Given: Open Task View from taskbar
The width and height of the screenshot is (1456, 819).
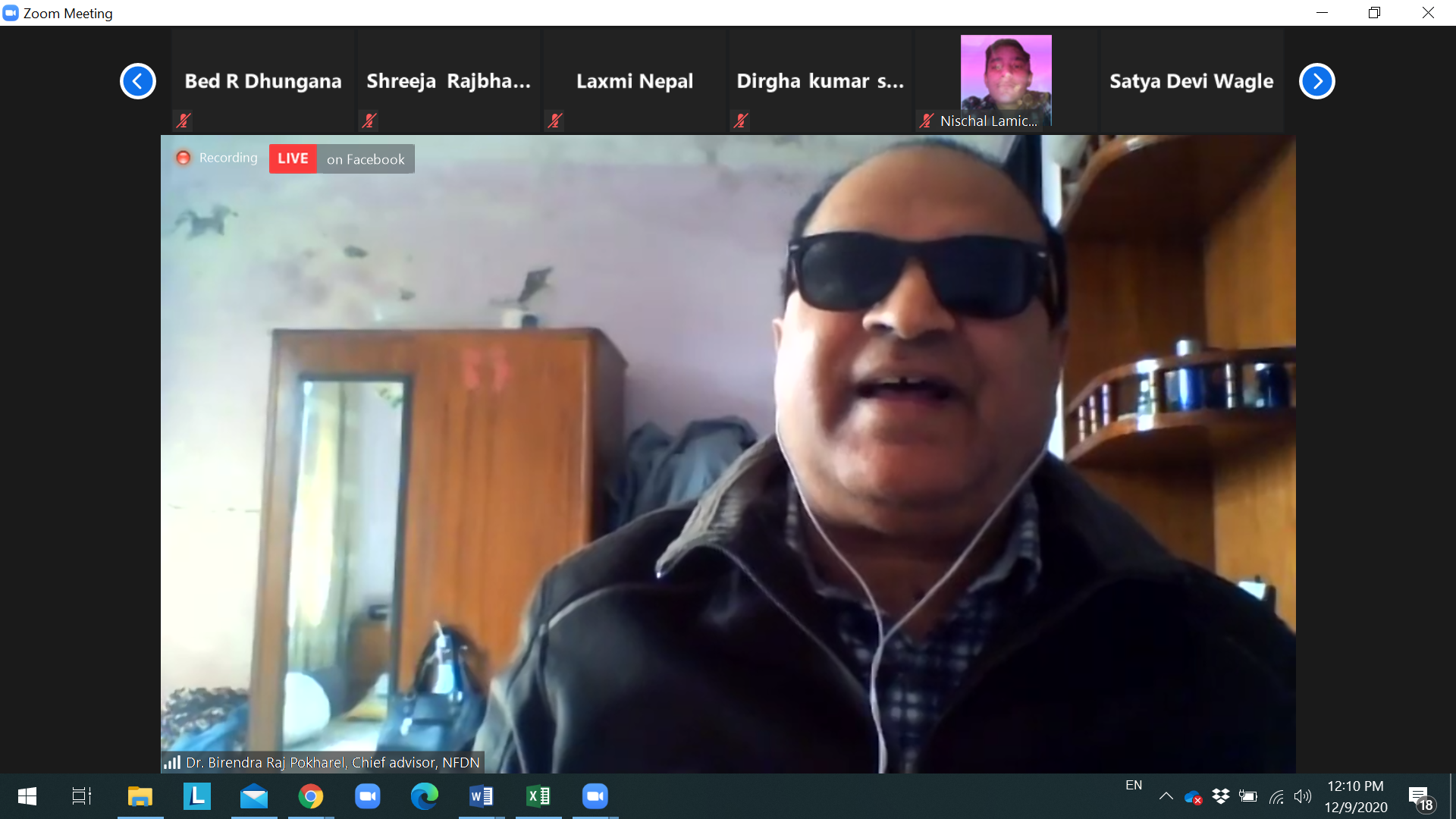Looking at the screenshot, I should click(82, 796).
